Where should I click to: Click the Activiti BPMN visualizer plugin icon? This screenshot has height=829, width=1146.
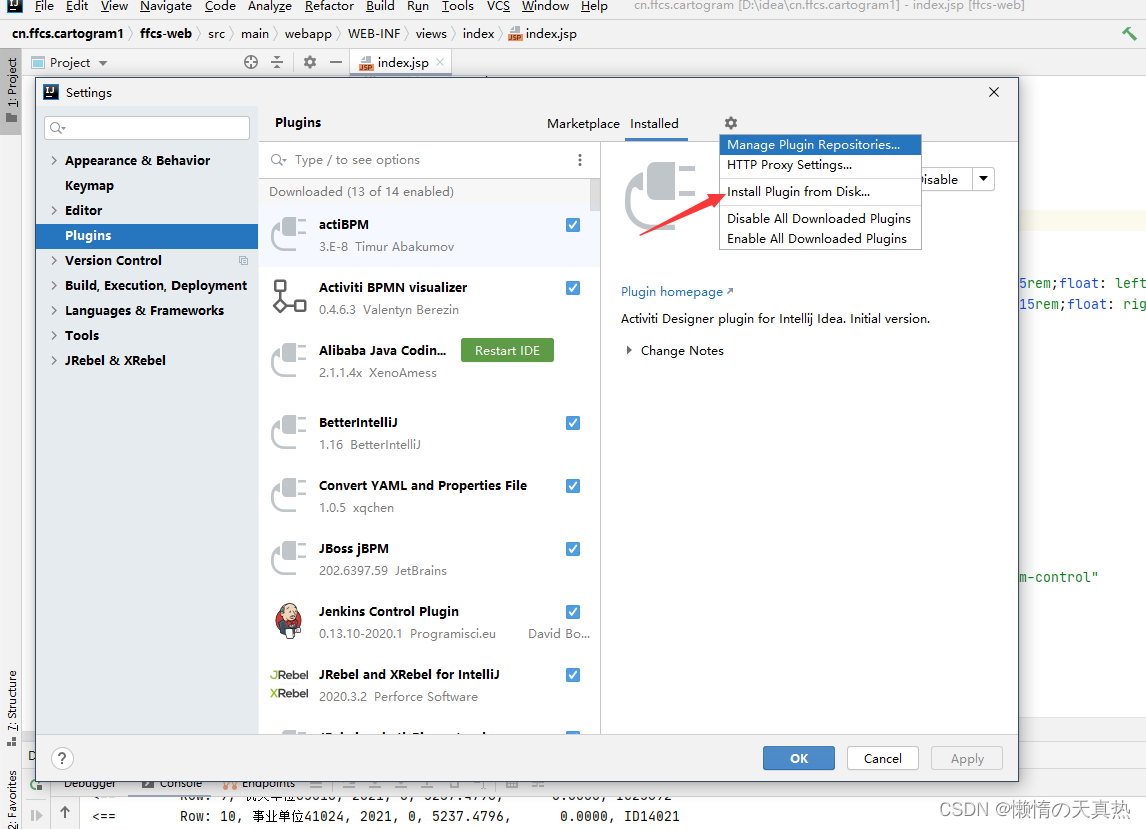[289, 297]
